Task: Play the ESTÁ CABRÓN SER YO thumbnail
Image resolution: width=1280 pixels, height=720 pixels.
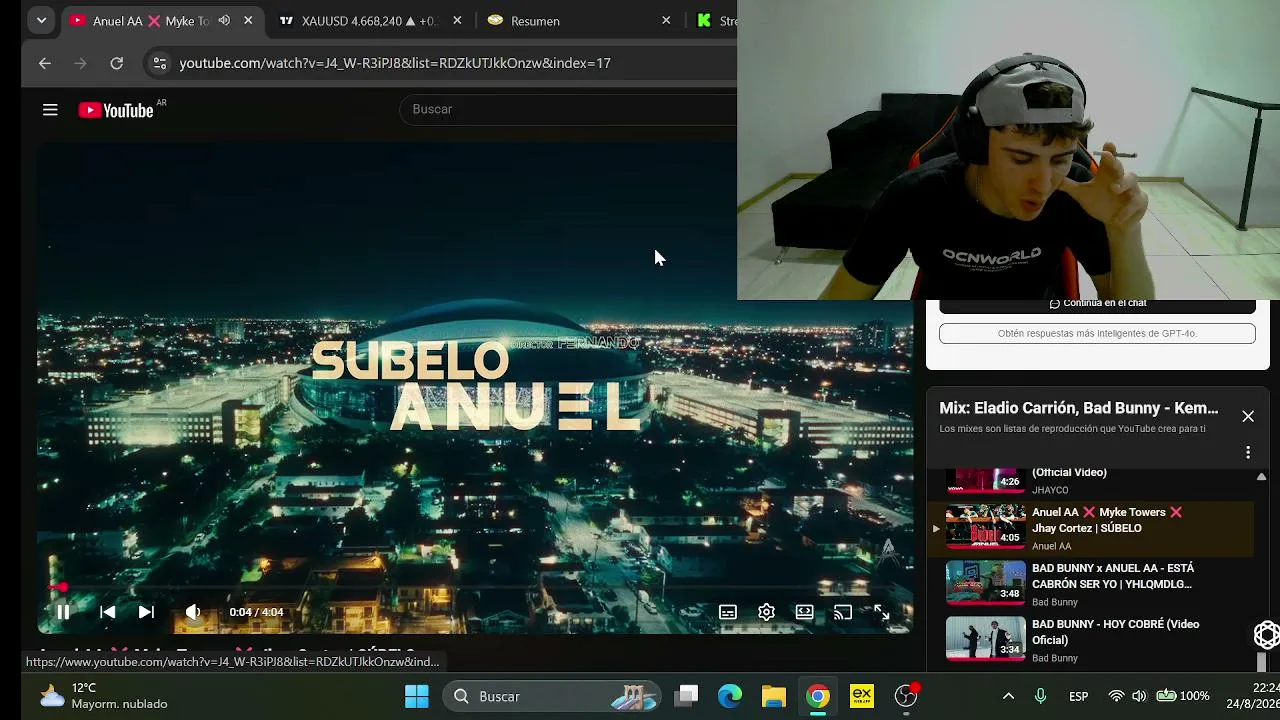Action: tap(986, 583)
